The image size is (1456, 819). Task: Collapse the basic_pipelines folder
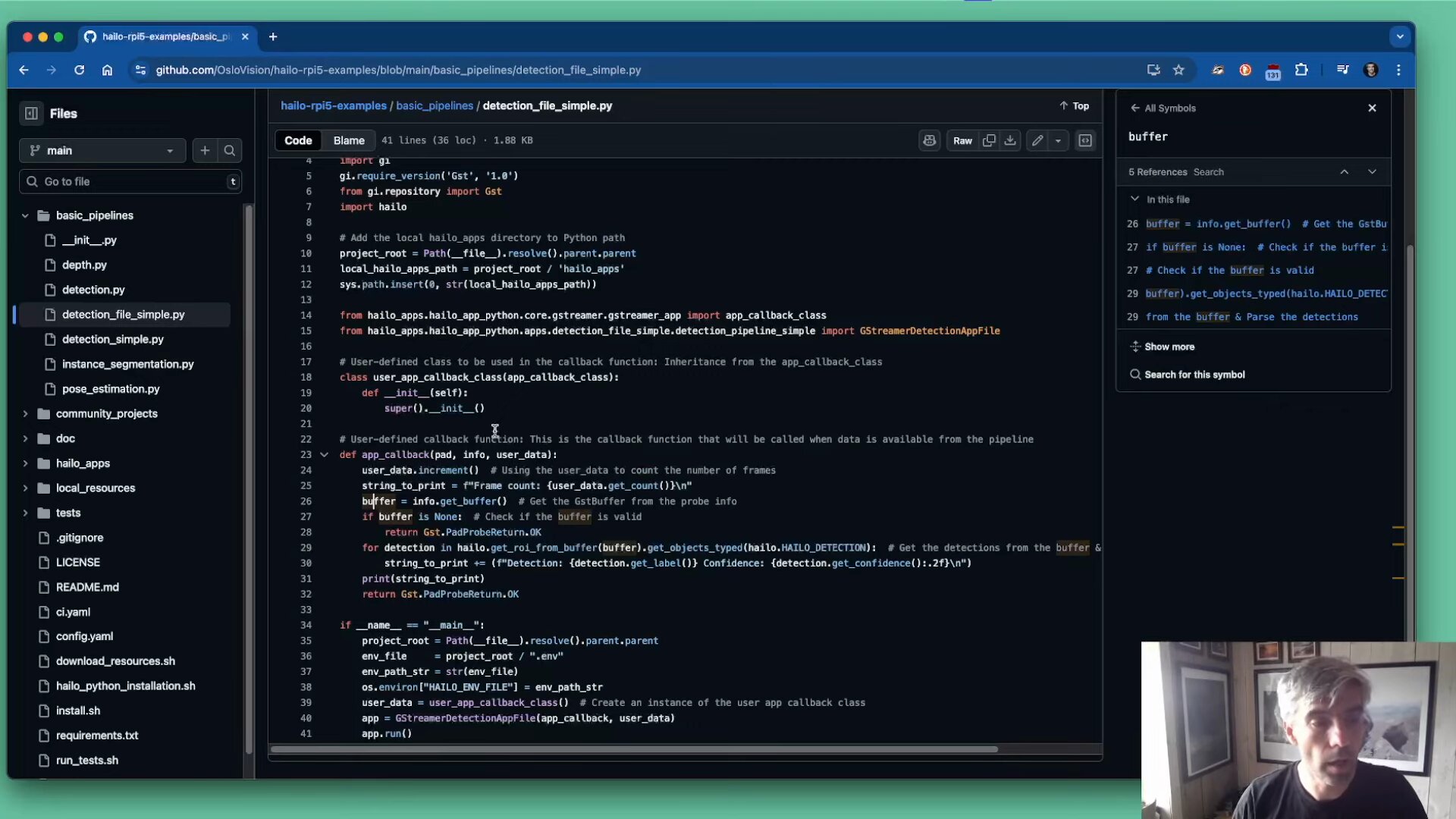coord(25,215)
